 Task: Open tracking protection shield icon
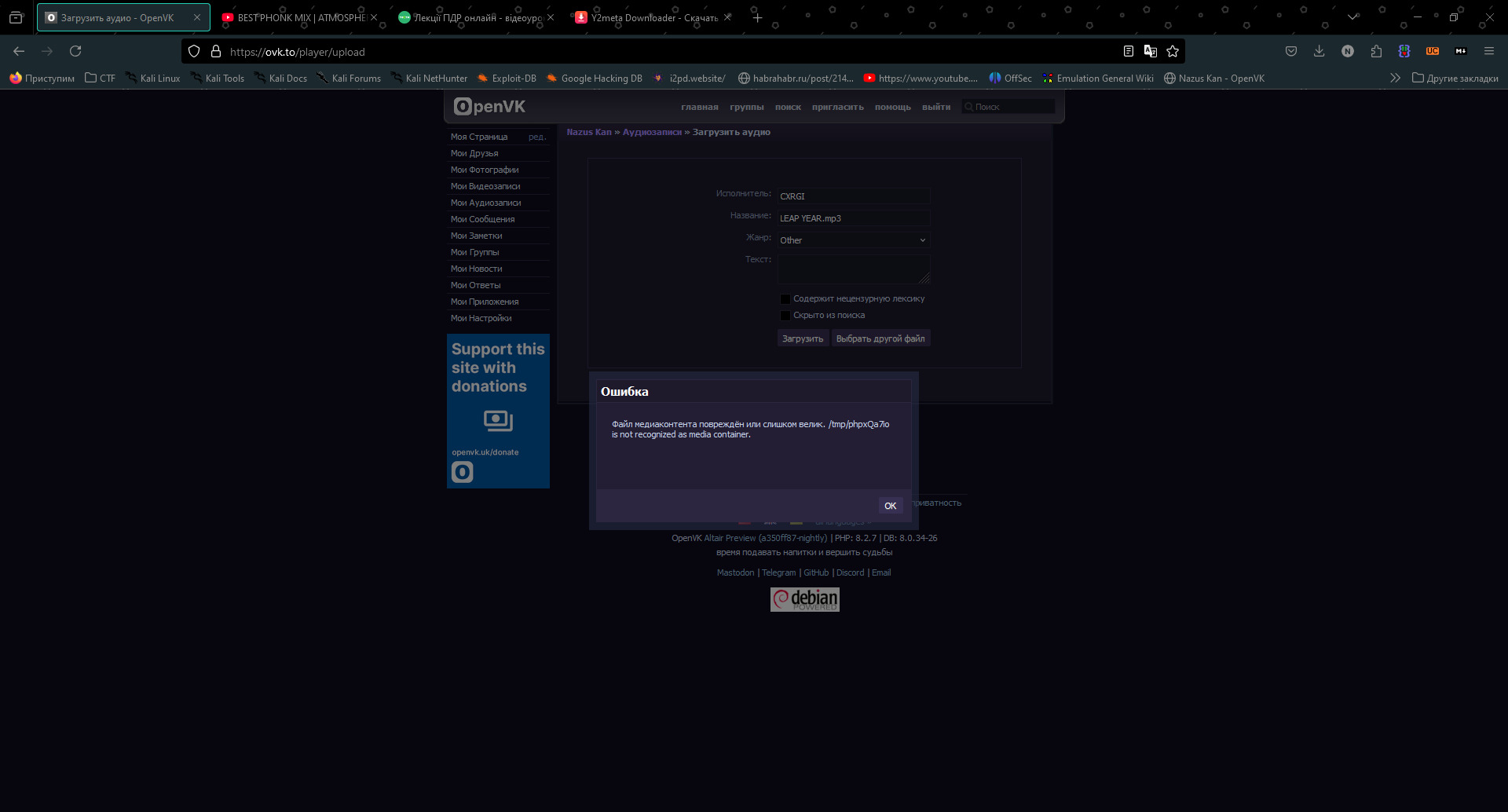tap(194, 52)
